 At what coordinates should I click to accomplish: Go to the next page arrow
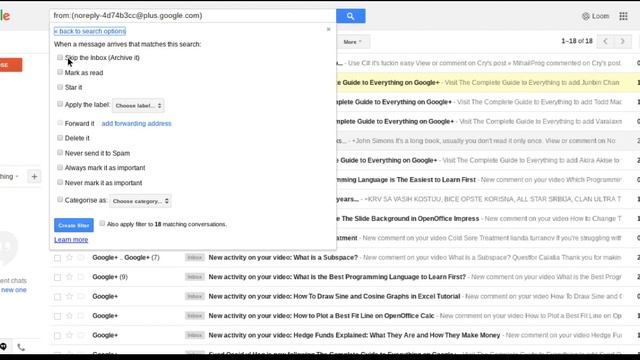click(x=622, y=41)
